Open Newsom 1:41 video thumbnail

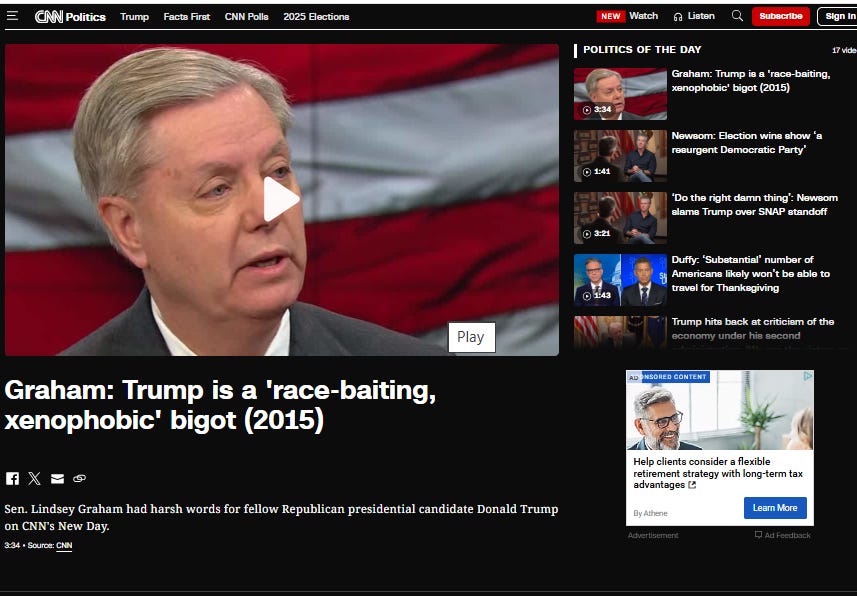(x=620, y=156)
